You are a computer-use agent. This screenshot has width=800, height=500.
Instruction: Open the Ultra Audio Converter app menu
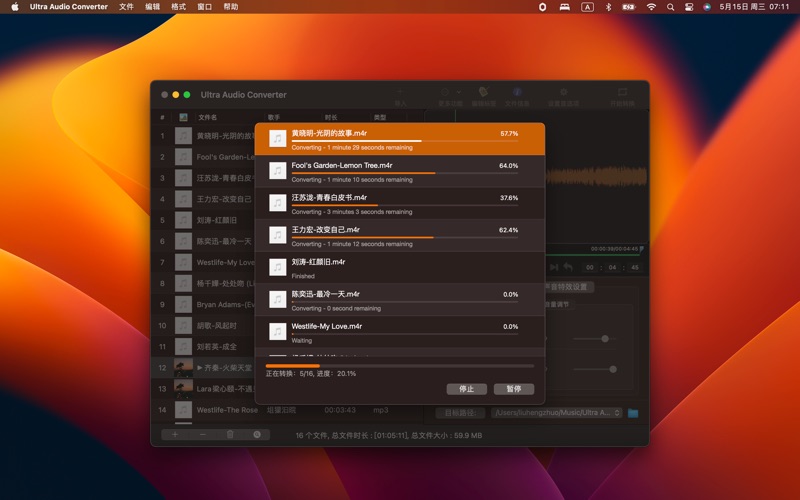pos(69,7)
